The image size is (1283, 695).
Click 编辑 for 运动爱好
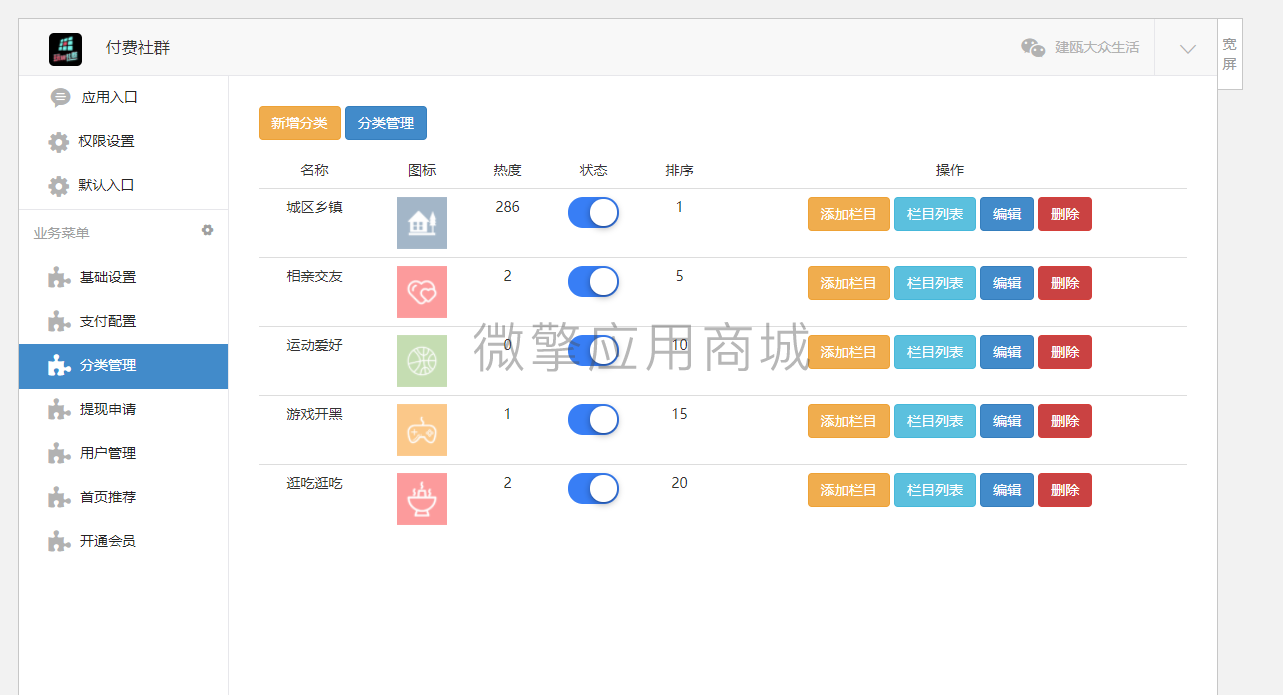pos(1007,352)
